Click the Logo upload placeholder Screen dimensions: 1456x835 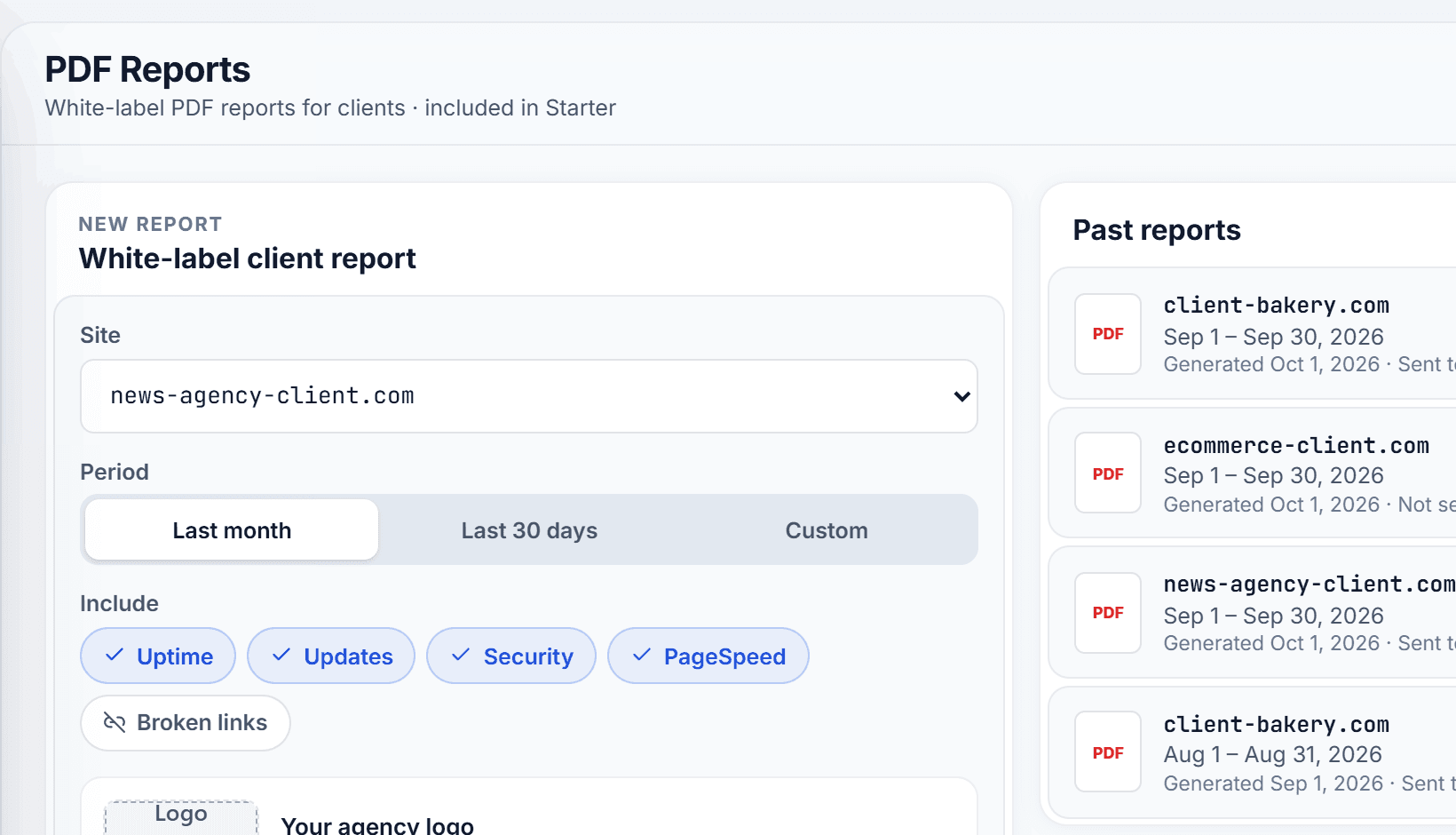181,818
